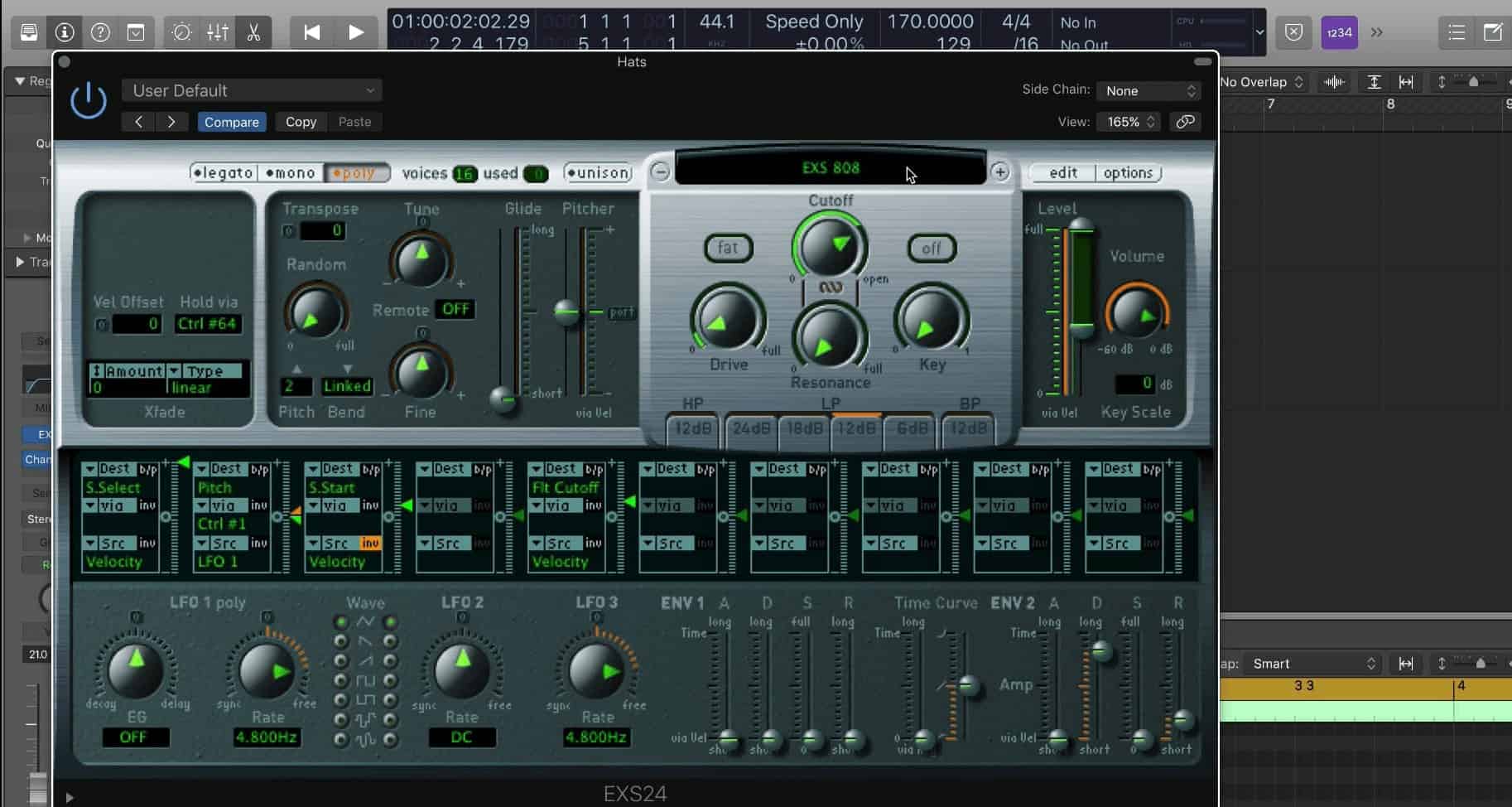Load previous preset with left arrow
1512x807 pixels.
(139, 122)
